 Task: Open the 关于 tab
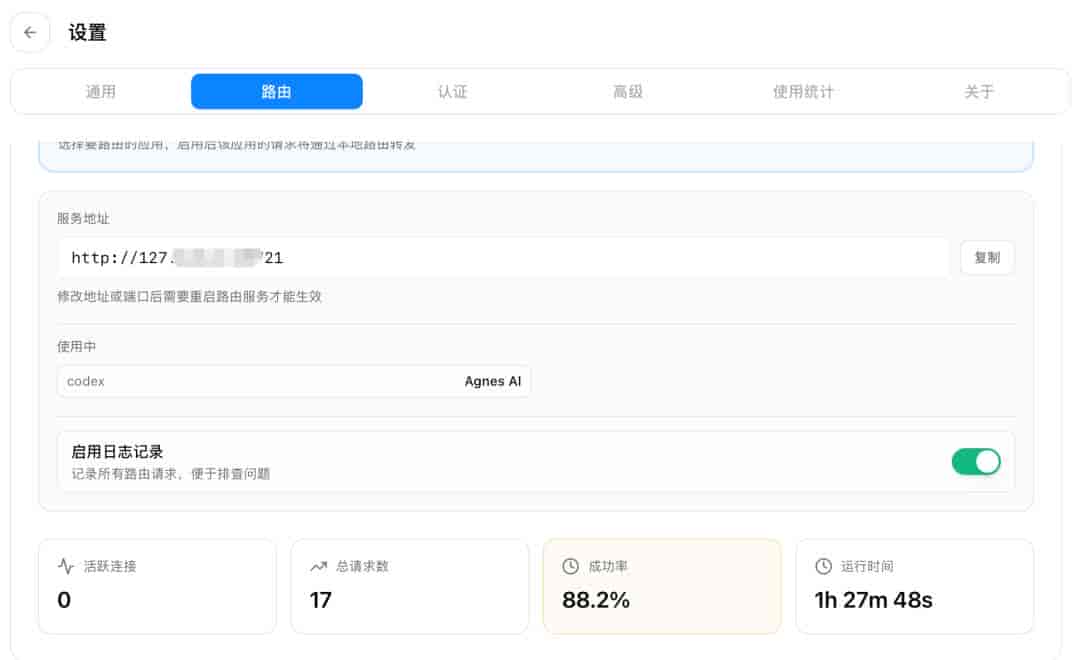(x=979, y=92)
